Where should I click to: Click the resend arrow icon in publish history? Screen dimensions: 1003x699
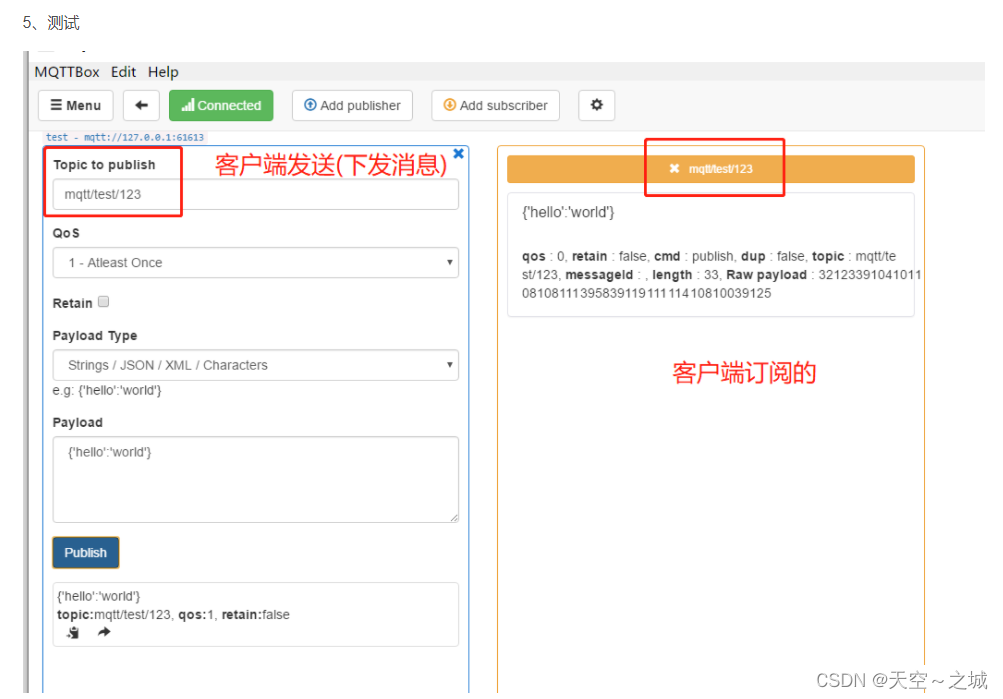pos(103,632)
